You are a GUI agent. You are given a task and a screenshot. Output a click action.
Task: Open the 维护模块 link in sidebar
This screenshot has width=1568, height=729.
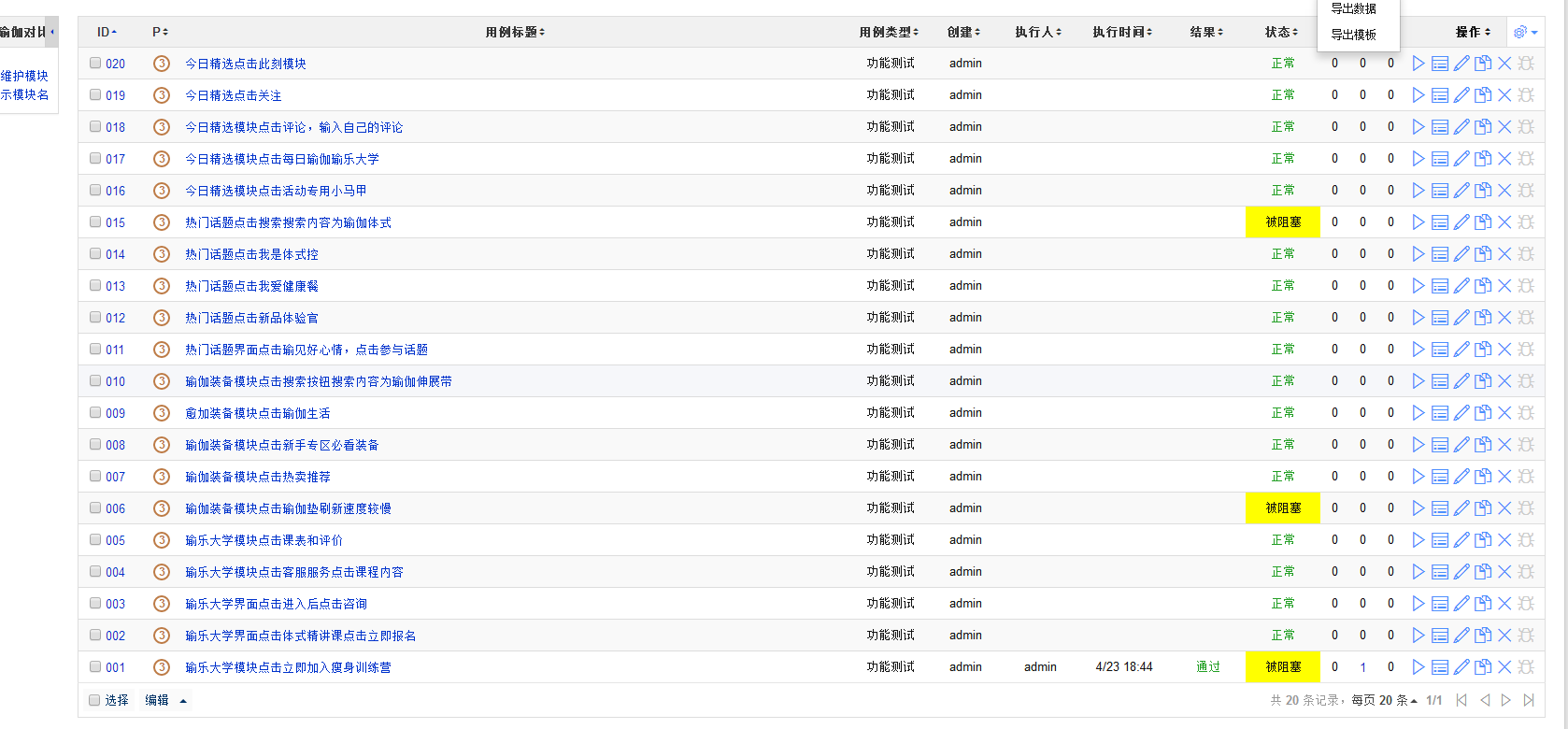pyautogui.click(x=24, y=76)
